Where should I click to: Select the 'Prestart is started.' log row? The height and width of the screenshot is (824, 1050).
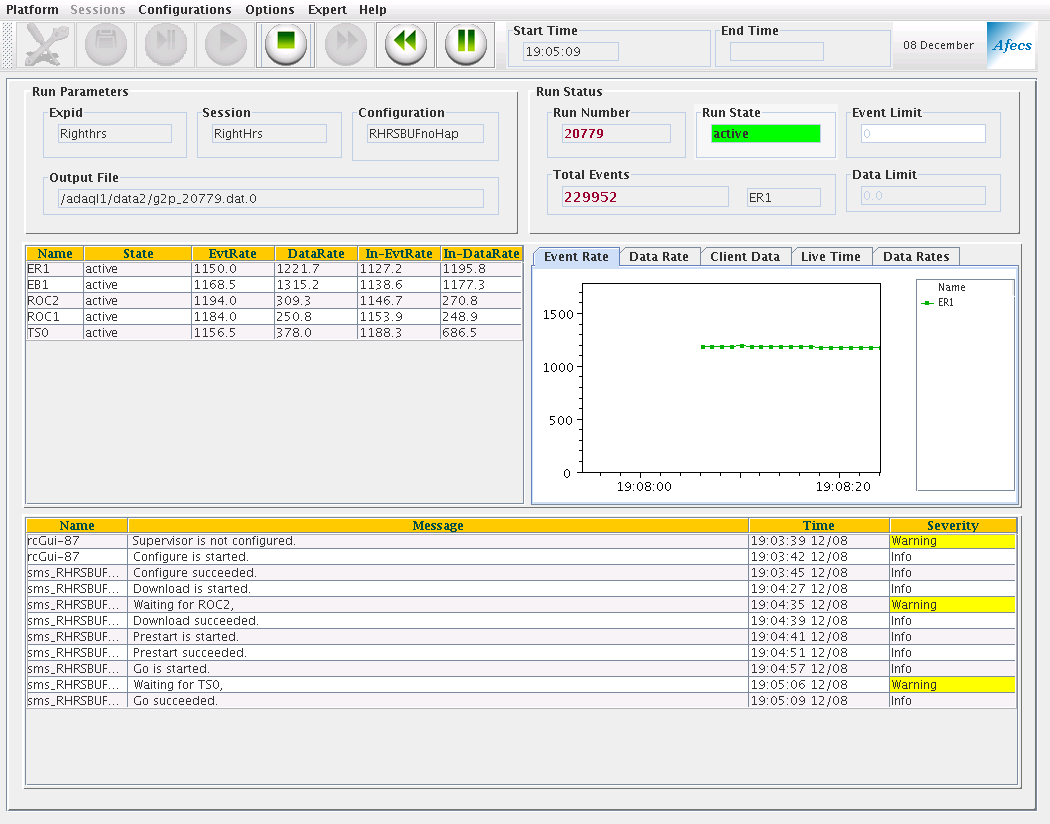tap(521, 637)
